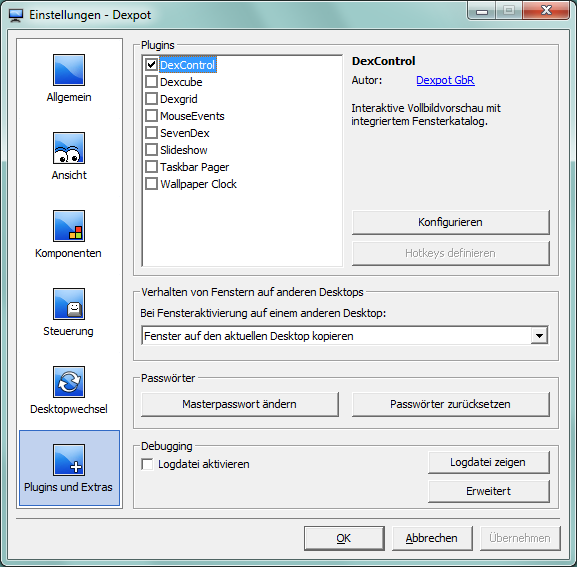Click Passwörter zurücksetzen button
This screenshot has width=577, height=567.
pyautogui.click(x=450, y=404)
